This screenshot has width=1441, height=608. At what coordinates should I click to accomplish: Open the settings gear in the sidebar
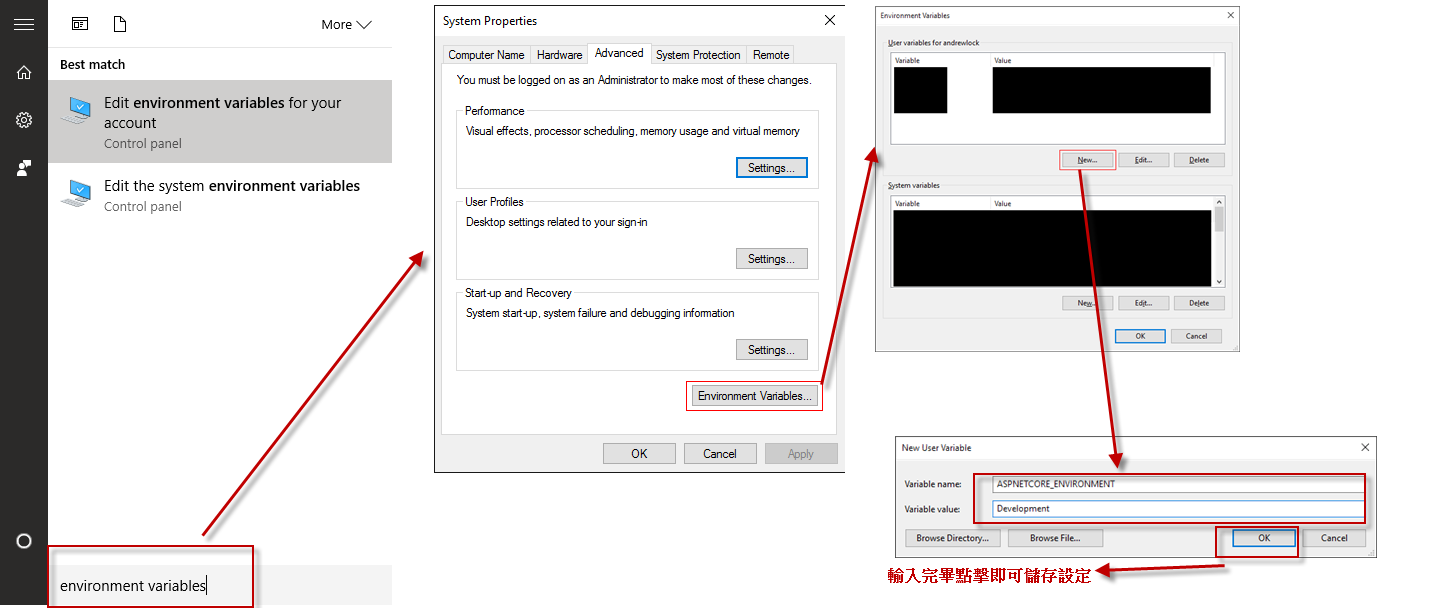pos(24,120)
